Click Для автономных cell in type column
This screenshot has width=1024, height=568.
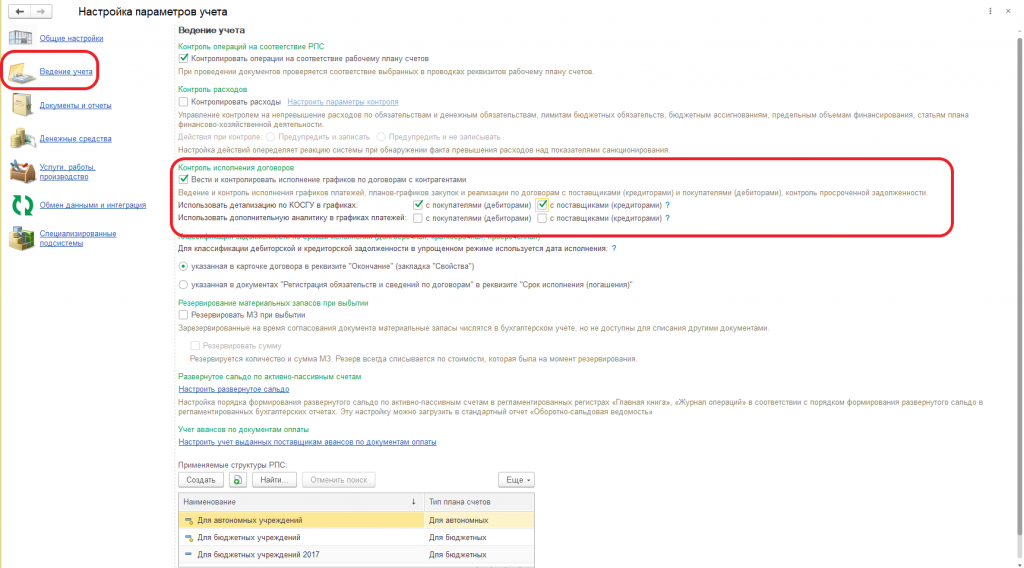coord(479,520)
